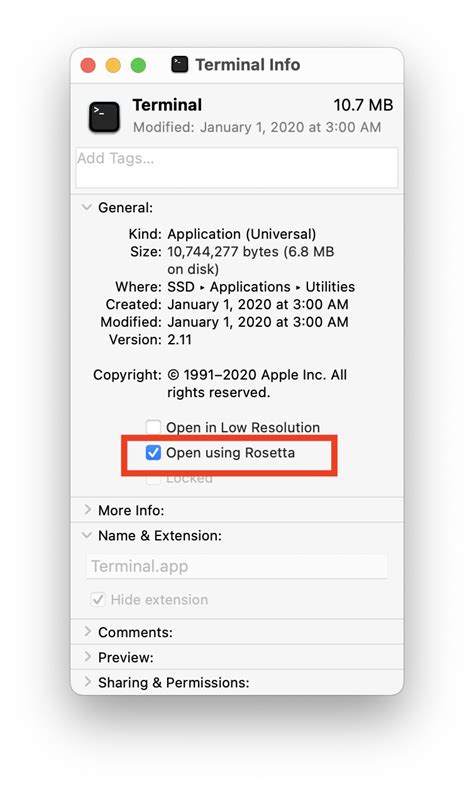Toggle the Hide extension checkbox

pos(98,599)
